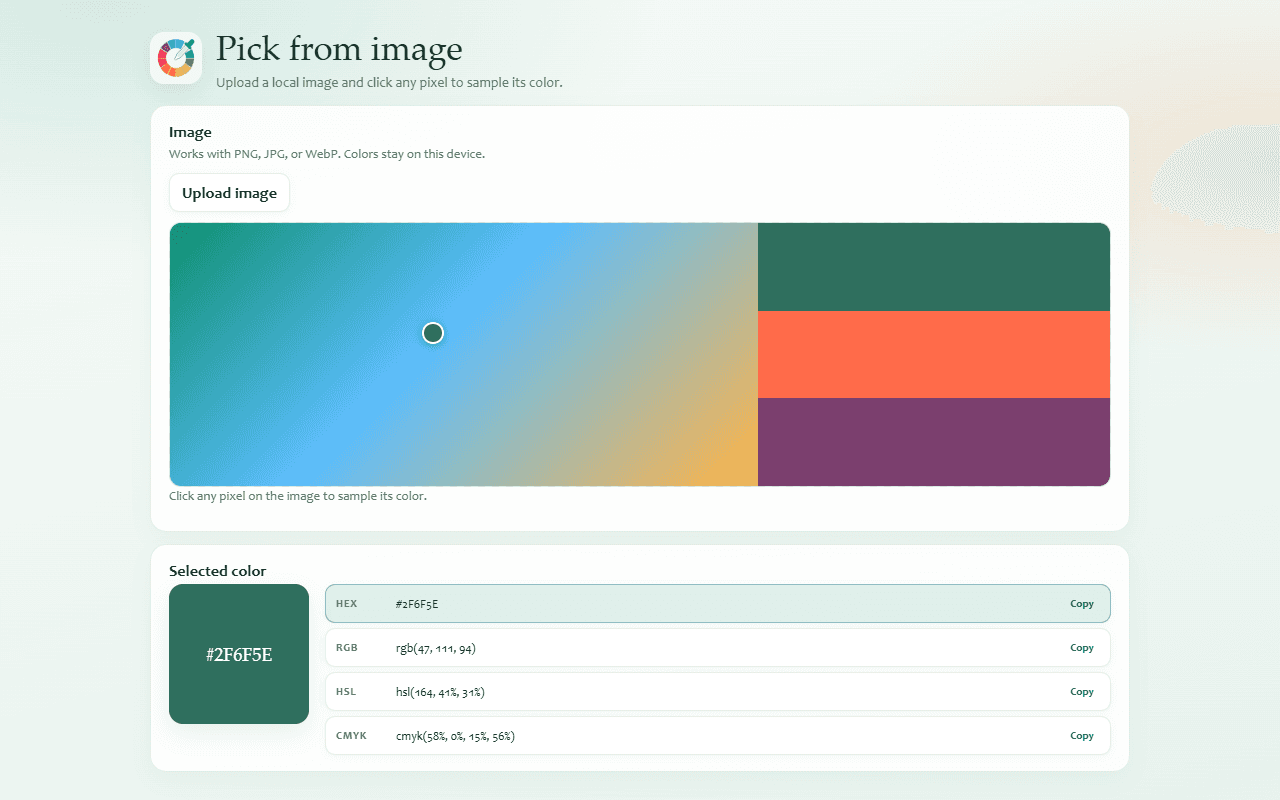The image size is (1280, 800).
Task: Sample the coral orange block in image
Action: pyautogui.click(x=934, y=354)
